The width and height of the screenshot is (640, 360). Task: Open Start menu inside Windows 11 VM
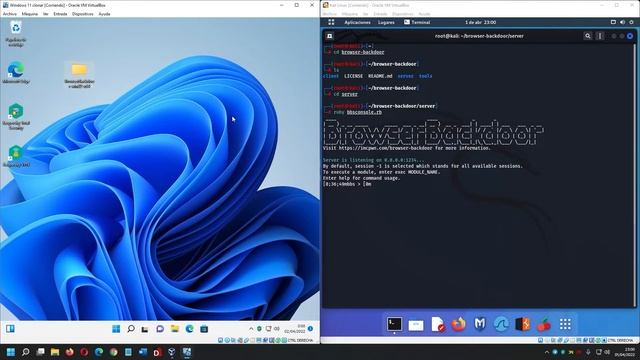coord(116,329)
